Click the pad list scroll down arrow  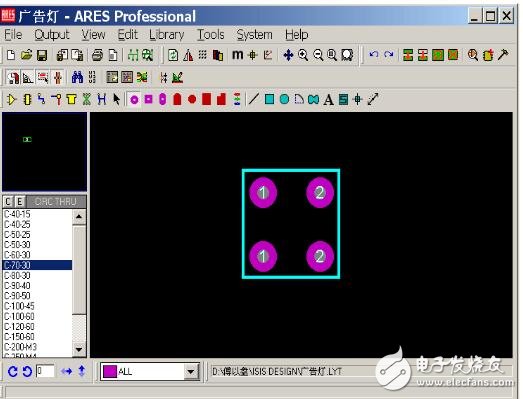click(x=79, y=349)
